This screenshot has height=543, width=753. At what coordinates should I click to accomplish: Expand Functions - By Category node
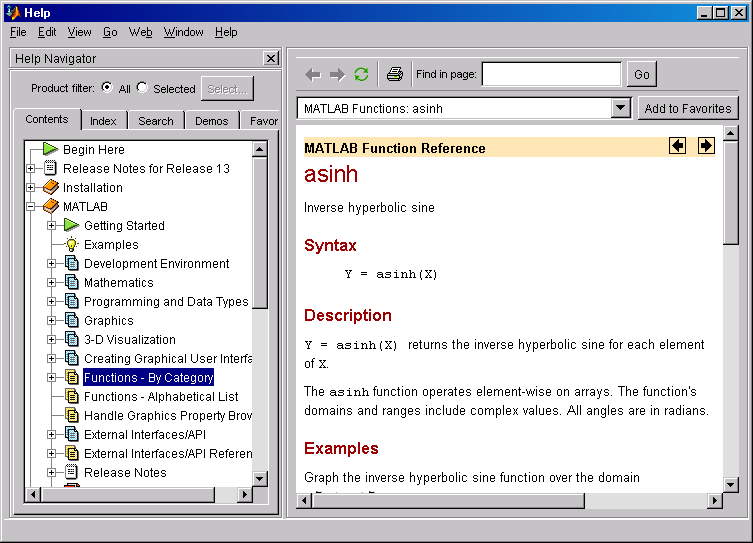(51, 377)
